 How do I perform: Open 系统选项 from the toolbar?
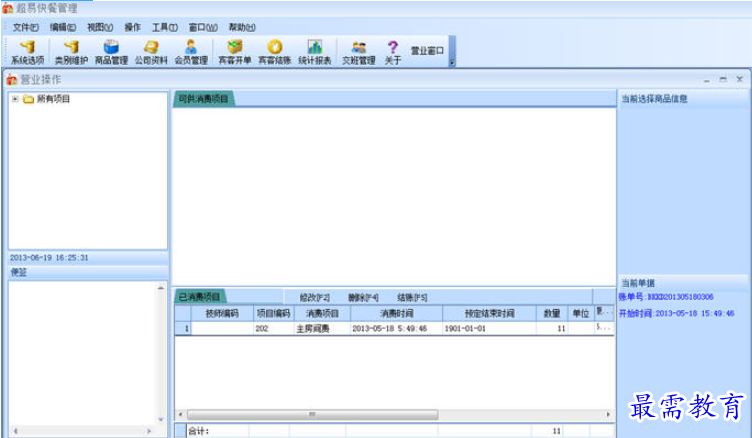pos(28,51)
